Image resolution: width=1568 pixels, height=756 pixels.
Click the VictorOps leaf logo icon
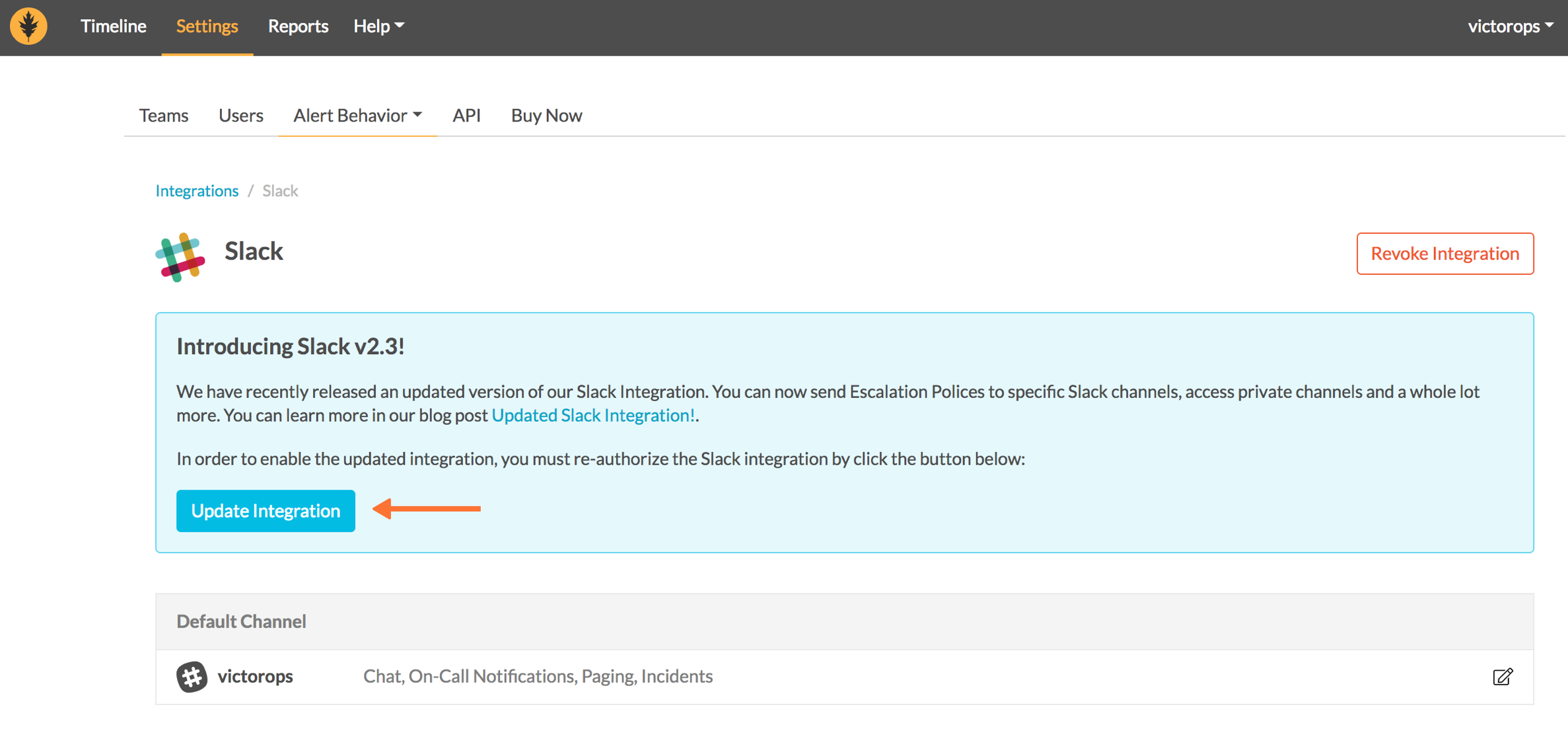tap(28, 26)
